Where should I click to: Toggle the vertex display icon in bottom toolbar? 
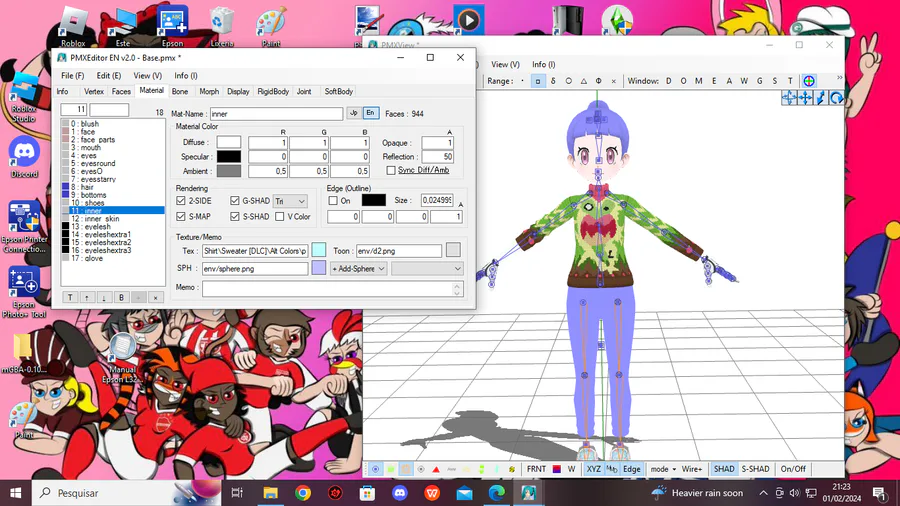pyautogui.click(x=375, y=469)
